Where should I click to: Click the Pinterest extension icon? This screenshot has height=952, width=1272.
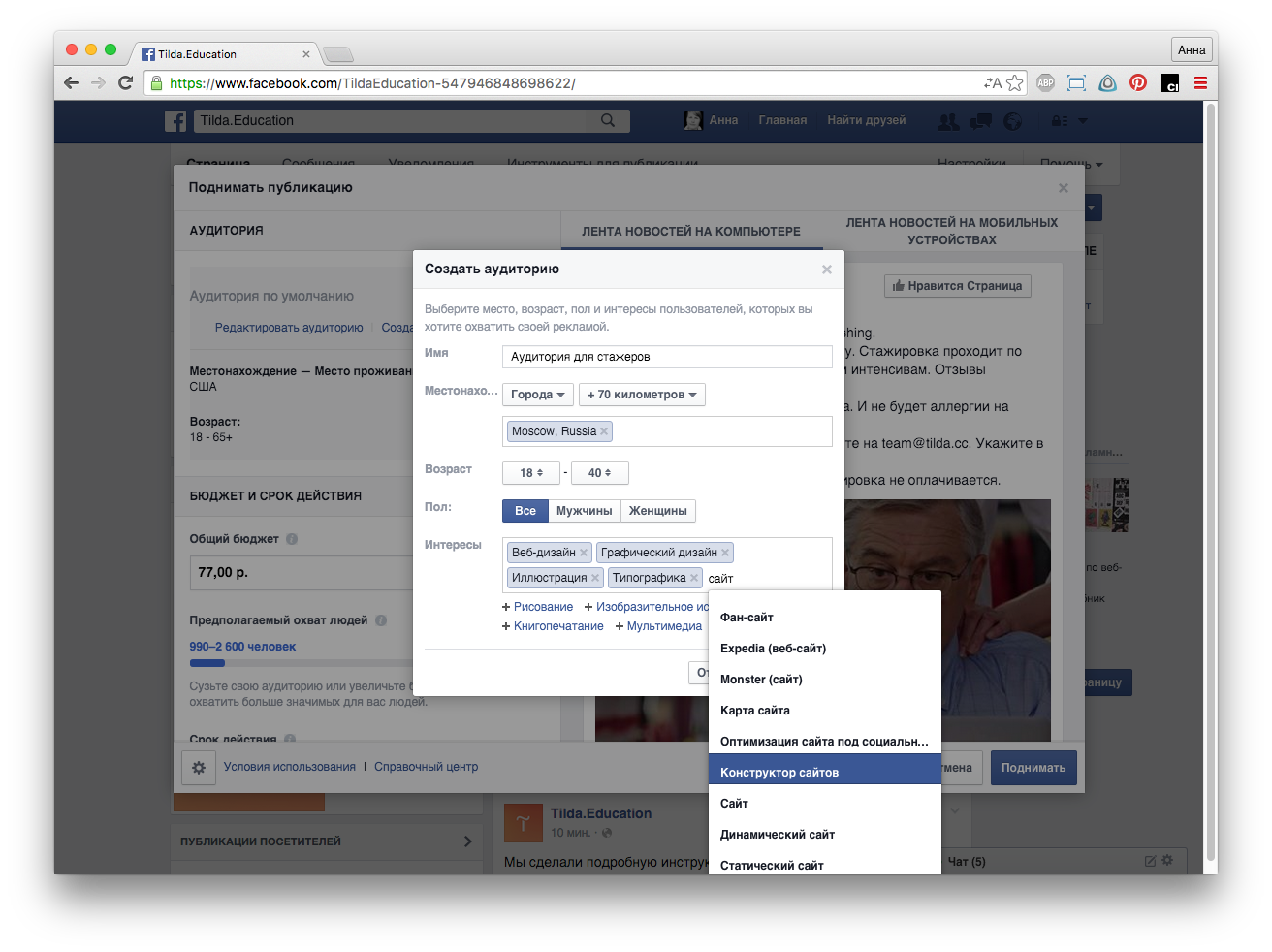[1138, 83]
